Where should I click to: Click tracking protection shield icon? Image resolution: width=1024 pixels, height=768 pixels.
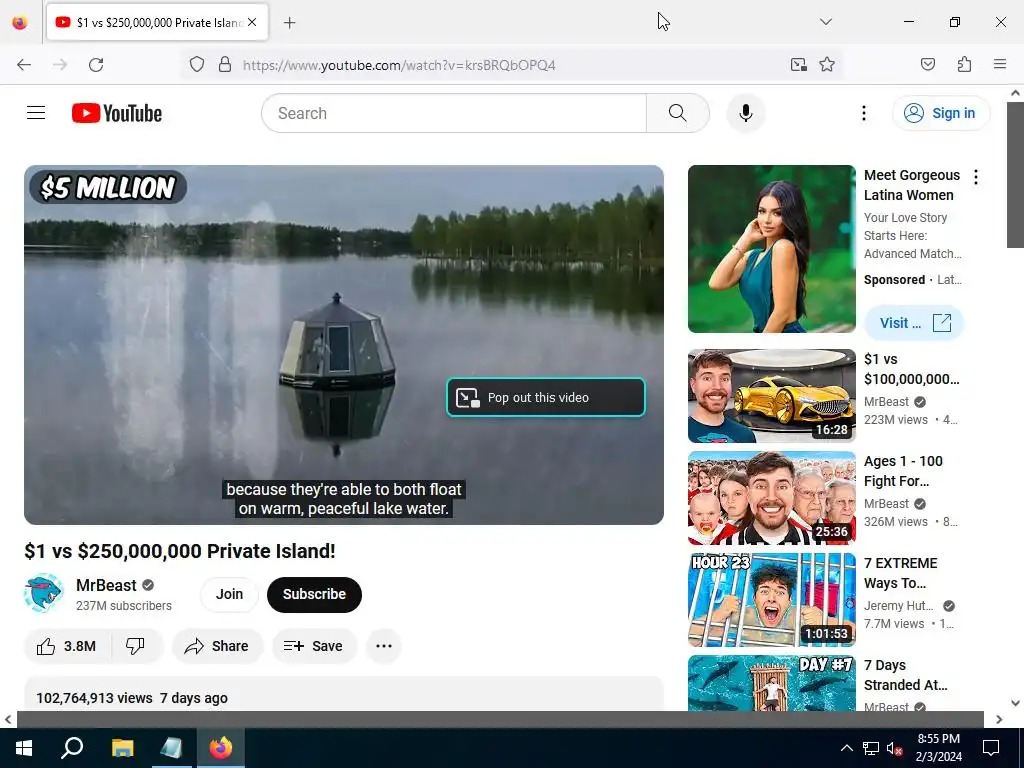click(197, 64)
